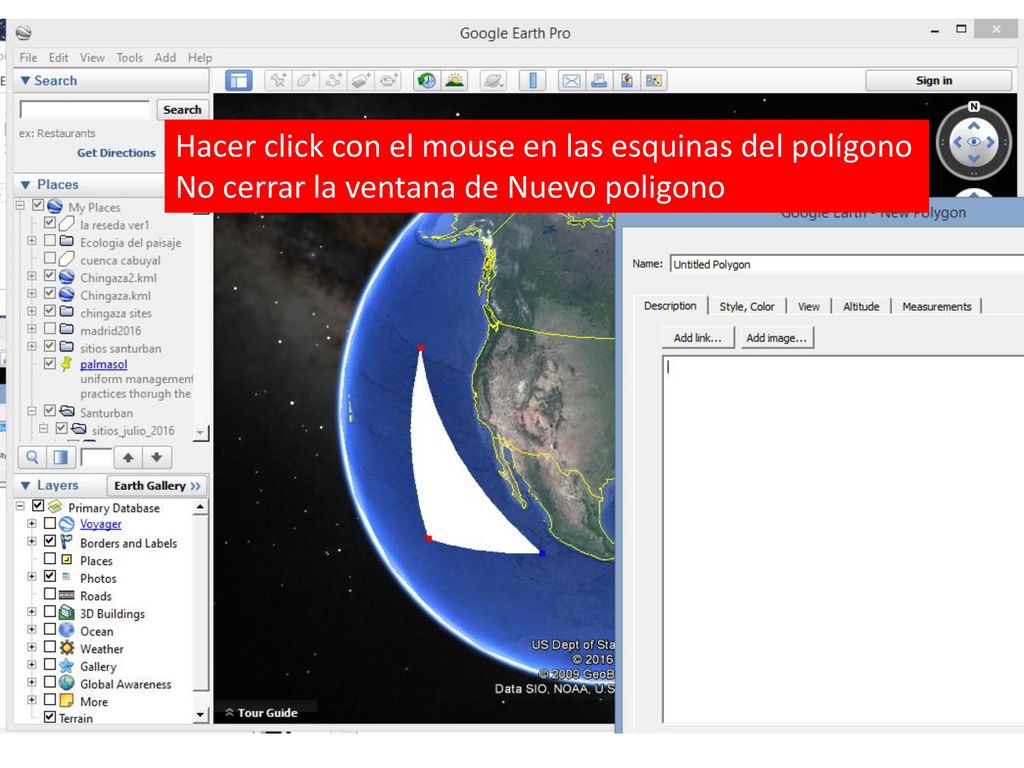Open the Tools menu
1024x768 pixels.
[x=129, y=57]
